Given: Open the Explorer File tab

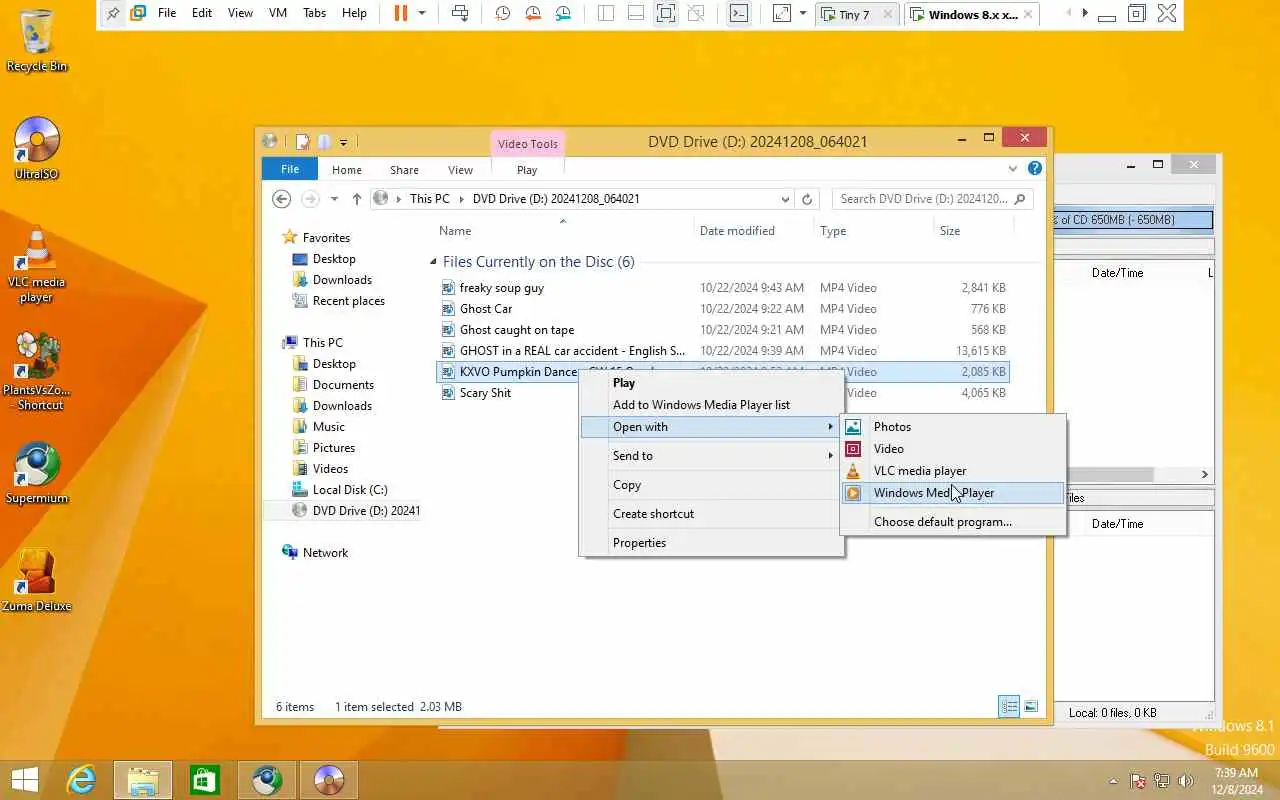Looking at the screenshot, I should 290,169.
